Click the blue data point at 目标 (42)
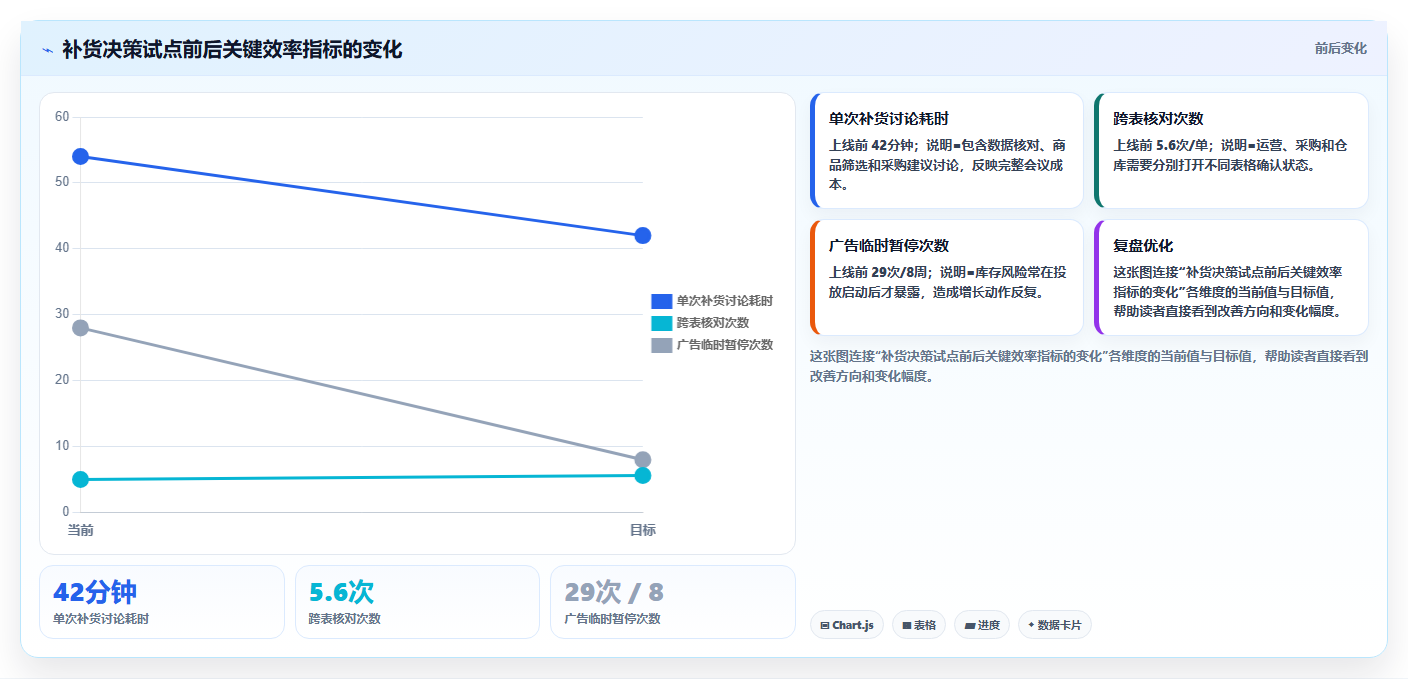Image resolution: width=1408 pixels, height=679 pixels. pos(643,235)
